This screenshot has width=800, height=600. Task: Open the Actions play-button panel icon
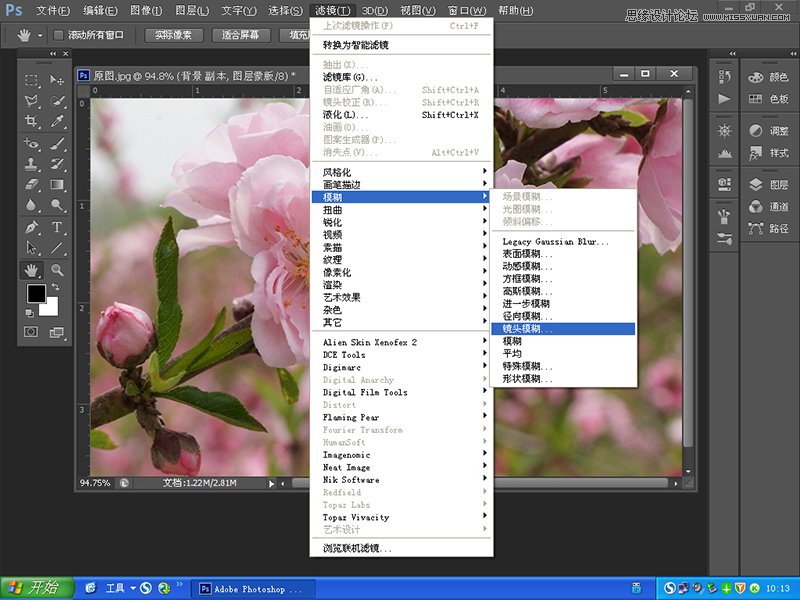[724, 99]
